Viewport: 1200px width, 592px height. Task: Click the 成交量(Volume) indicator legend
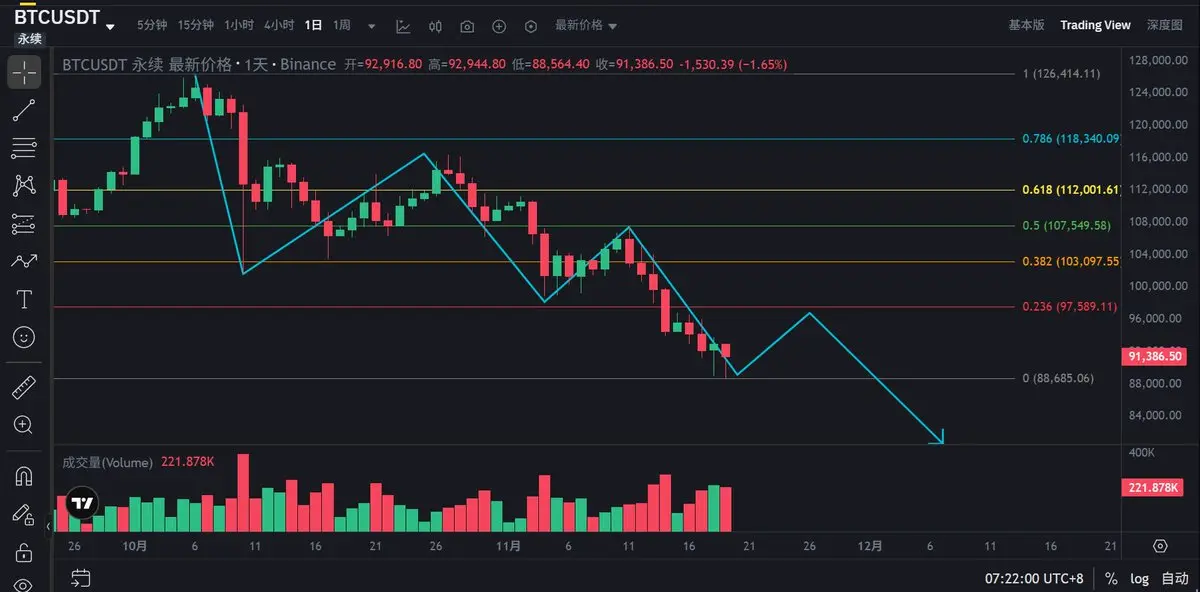point(108,462)
